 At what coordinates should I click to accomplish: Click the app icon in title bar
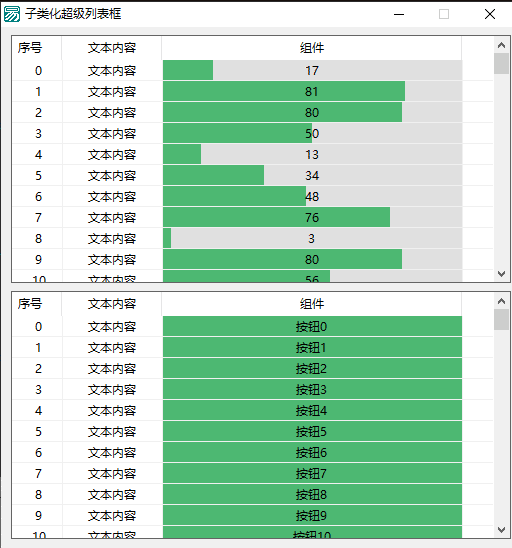12,14
